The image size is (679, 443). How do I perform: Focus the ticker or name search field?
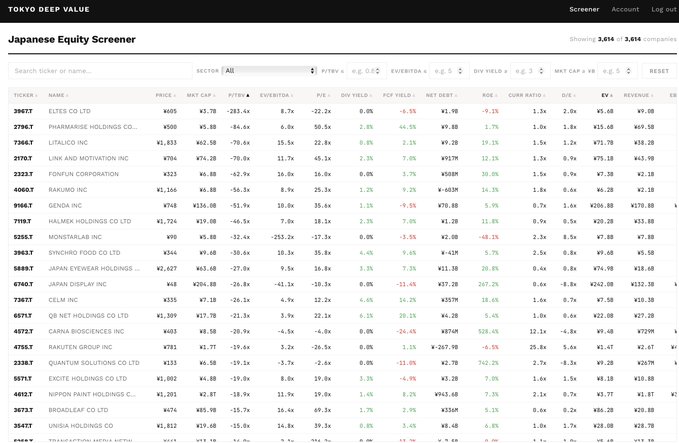click(x=100, y=71)
